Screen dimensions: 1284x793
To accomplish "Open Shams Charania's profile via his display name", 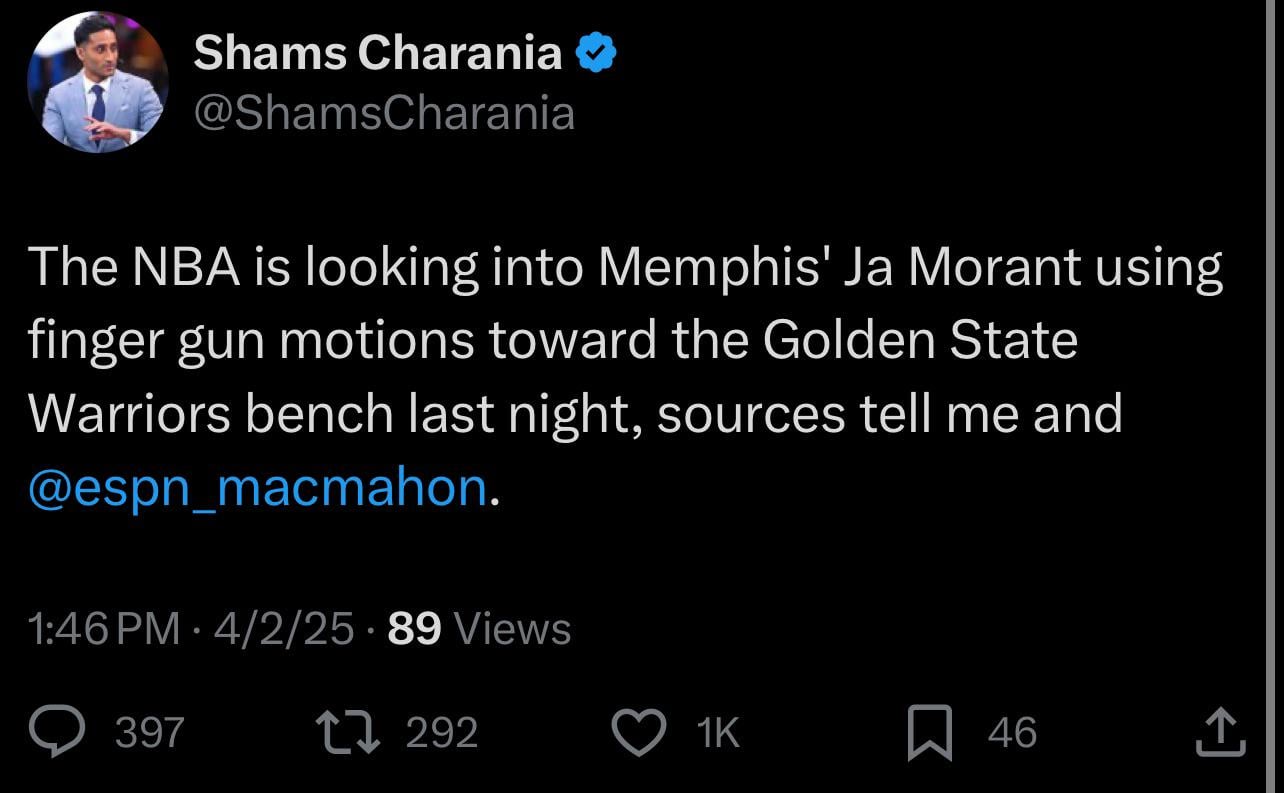I will 377,52.
